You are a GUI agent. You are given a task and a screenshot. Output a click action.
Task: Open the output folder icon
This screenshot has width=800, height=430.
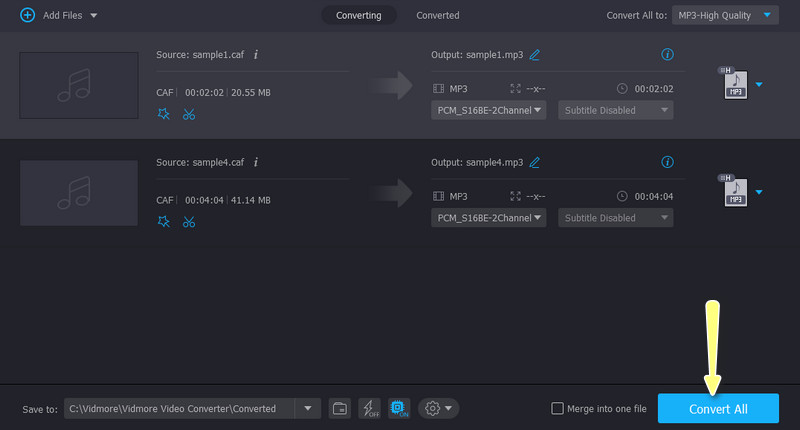pos(340,408)
